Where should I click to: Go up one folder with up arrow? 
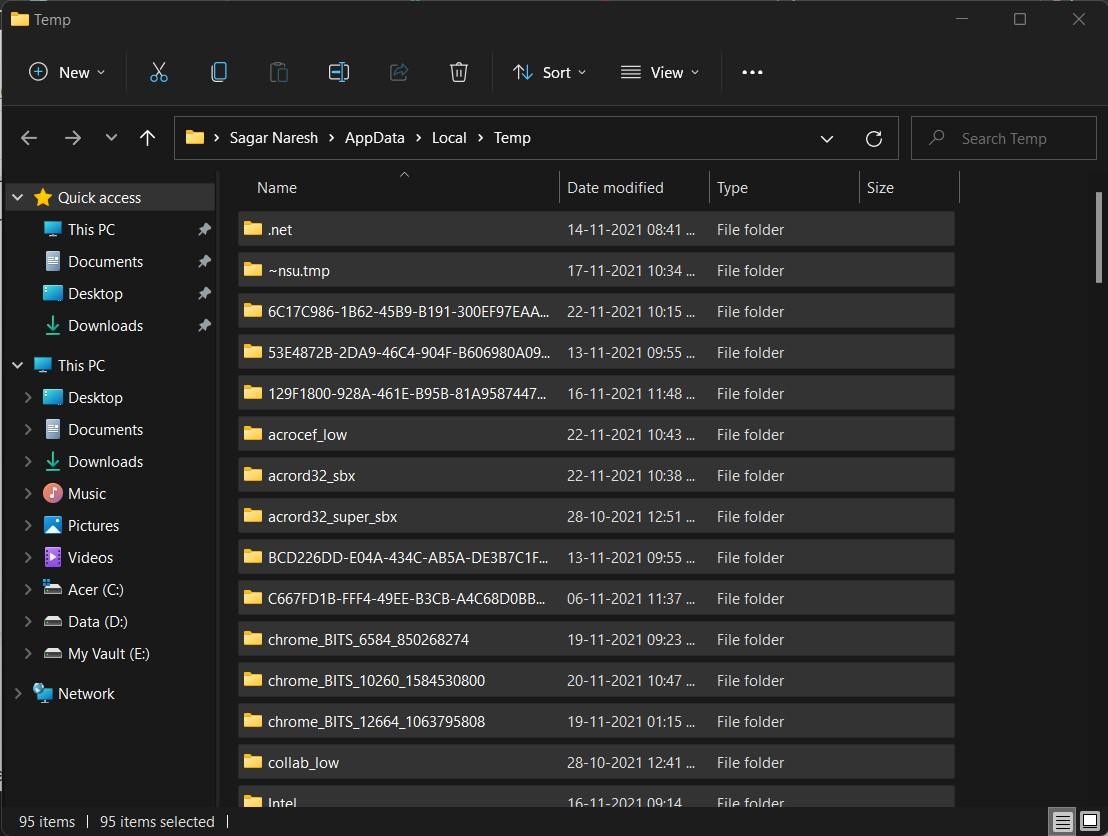click(x=147, y=138)
